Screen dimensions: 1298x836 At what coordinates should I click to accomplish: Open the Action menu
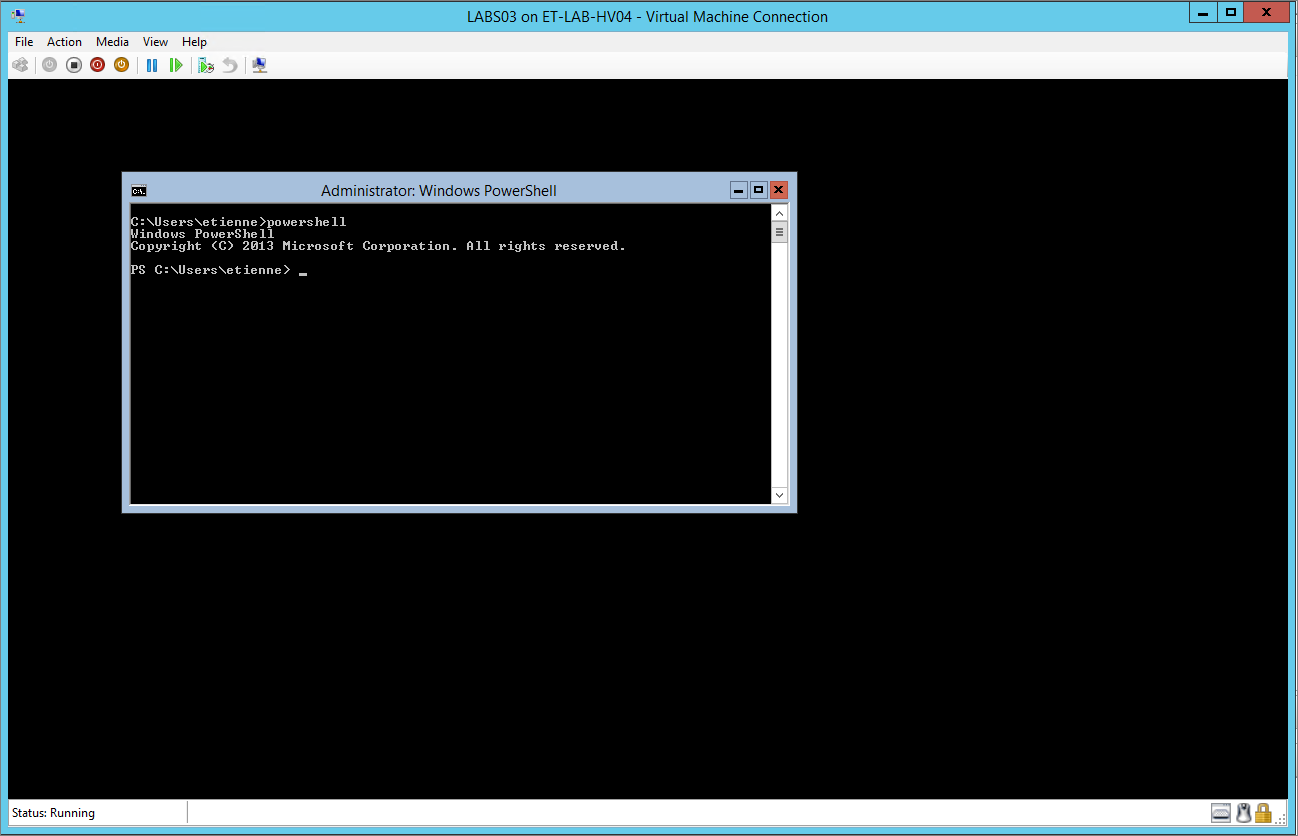(x=64, y=41)
